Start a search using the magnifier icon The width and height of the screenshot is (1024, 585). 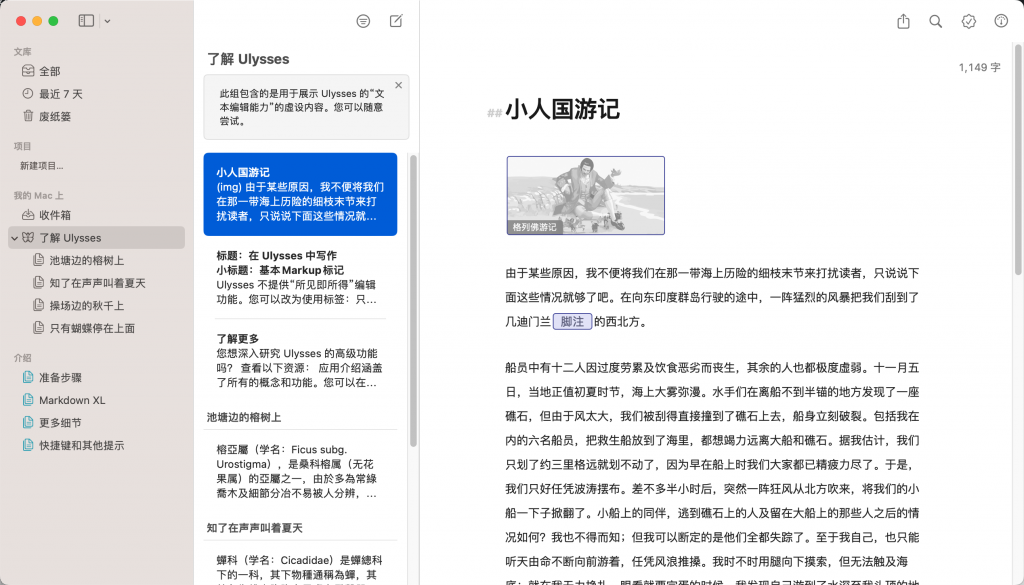(x=936, y=21)
